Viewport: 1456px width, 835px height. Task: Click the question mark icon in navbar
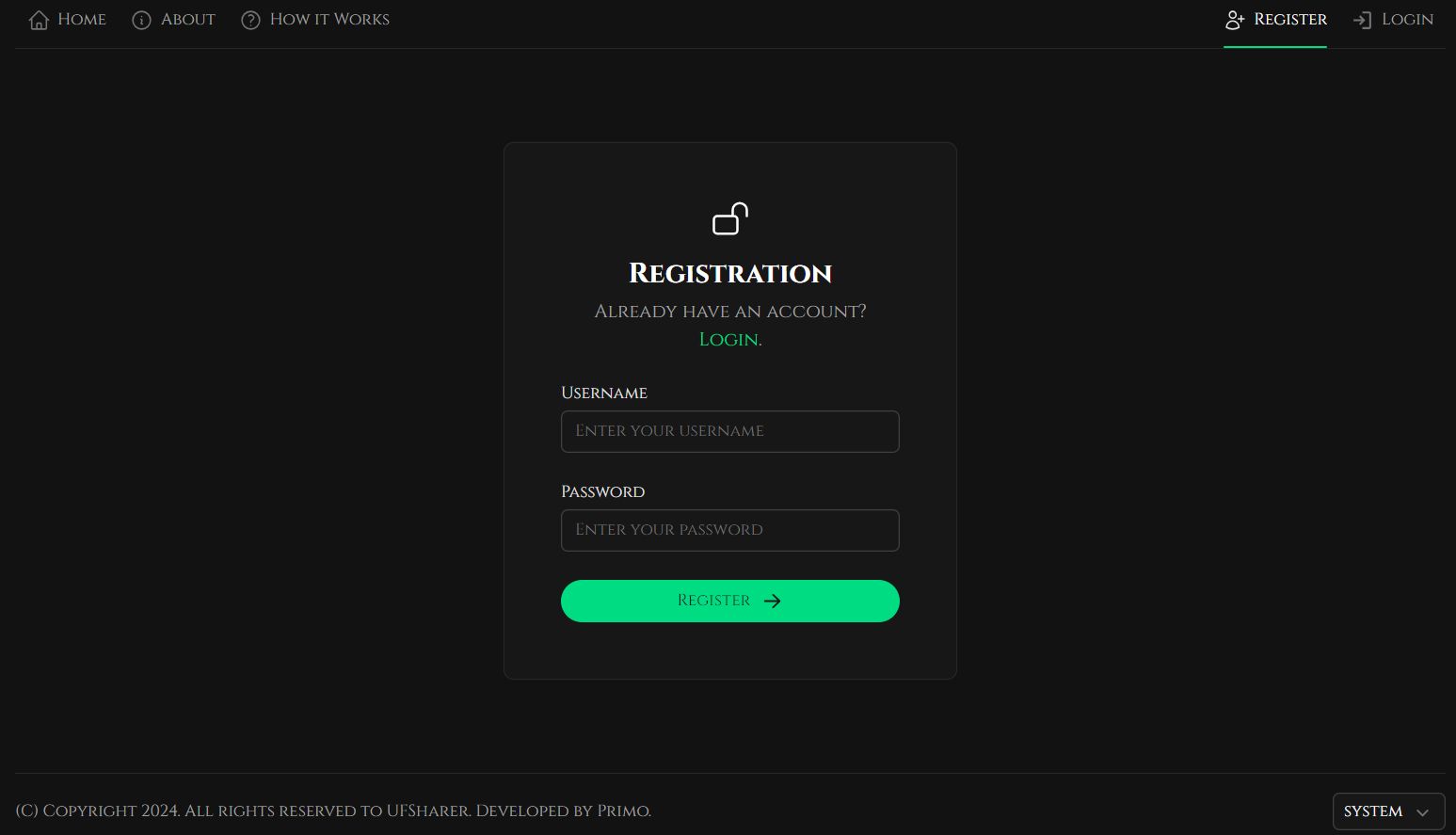(250, 20)
